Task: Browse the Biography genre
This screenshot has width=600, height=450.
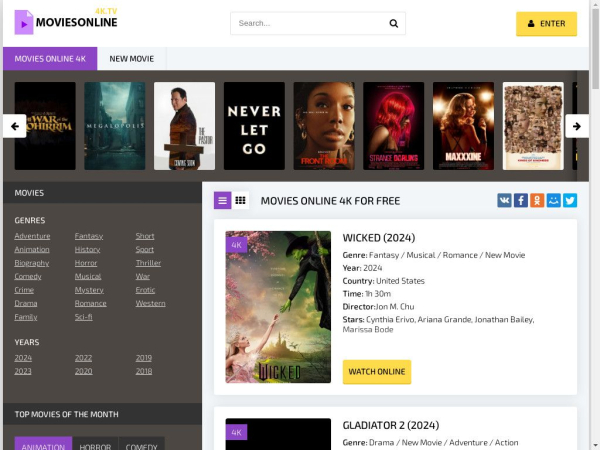Action: (32, 263)
